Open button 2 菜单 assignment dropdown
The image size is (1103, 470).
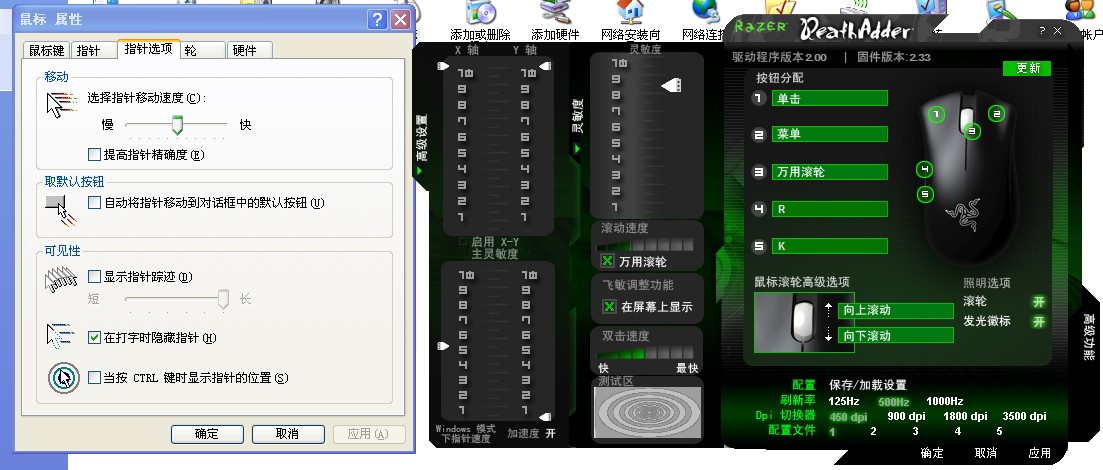(829, 134)
